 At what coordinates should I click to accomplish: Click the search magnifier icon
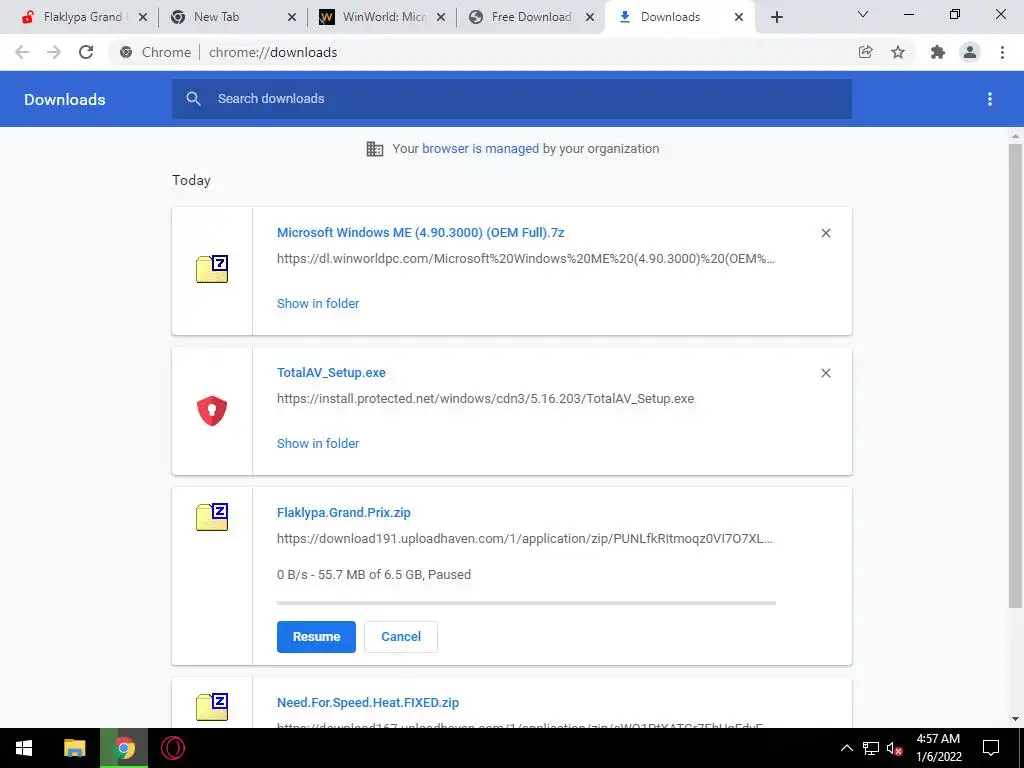click(193, 99)
